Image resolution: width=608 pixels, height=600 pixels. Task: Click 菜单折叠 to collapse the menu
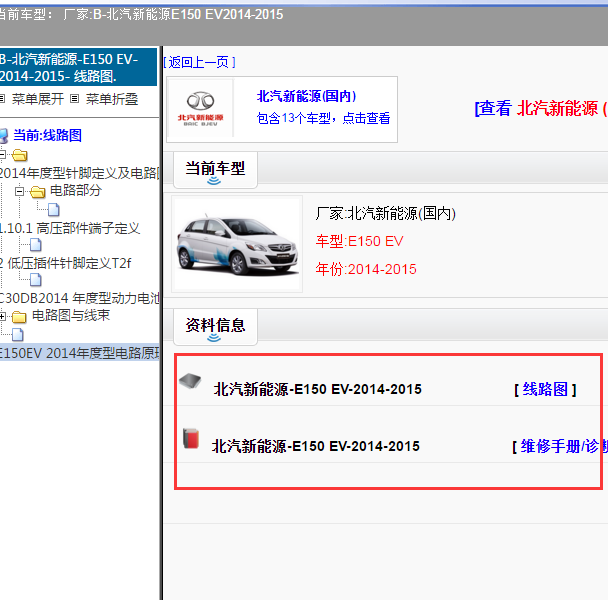coord(112,99)
